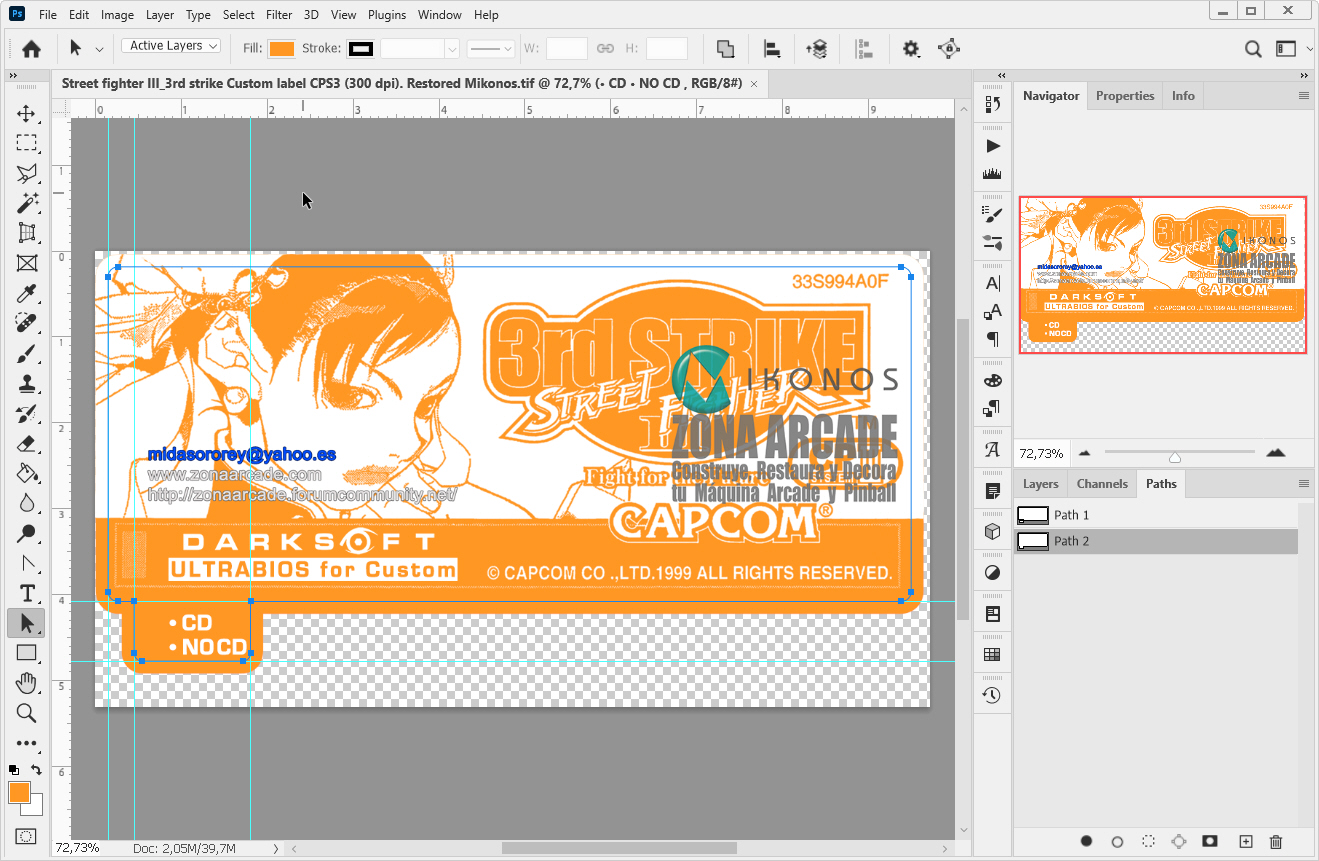Screen dimensions: 1319x861
Task: Open the Filter menu
Action: [x=278, y=14]
